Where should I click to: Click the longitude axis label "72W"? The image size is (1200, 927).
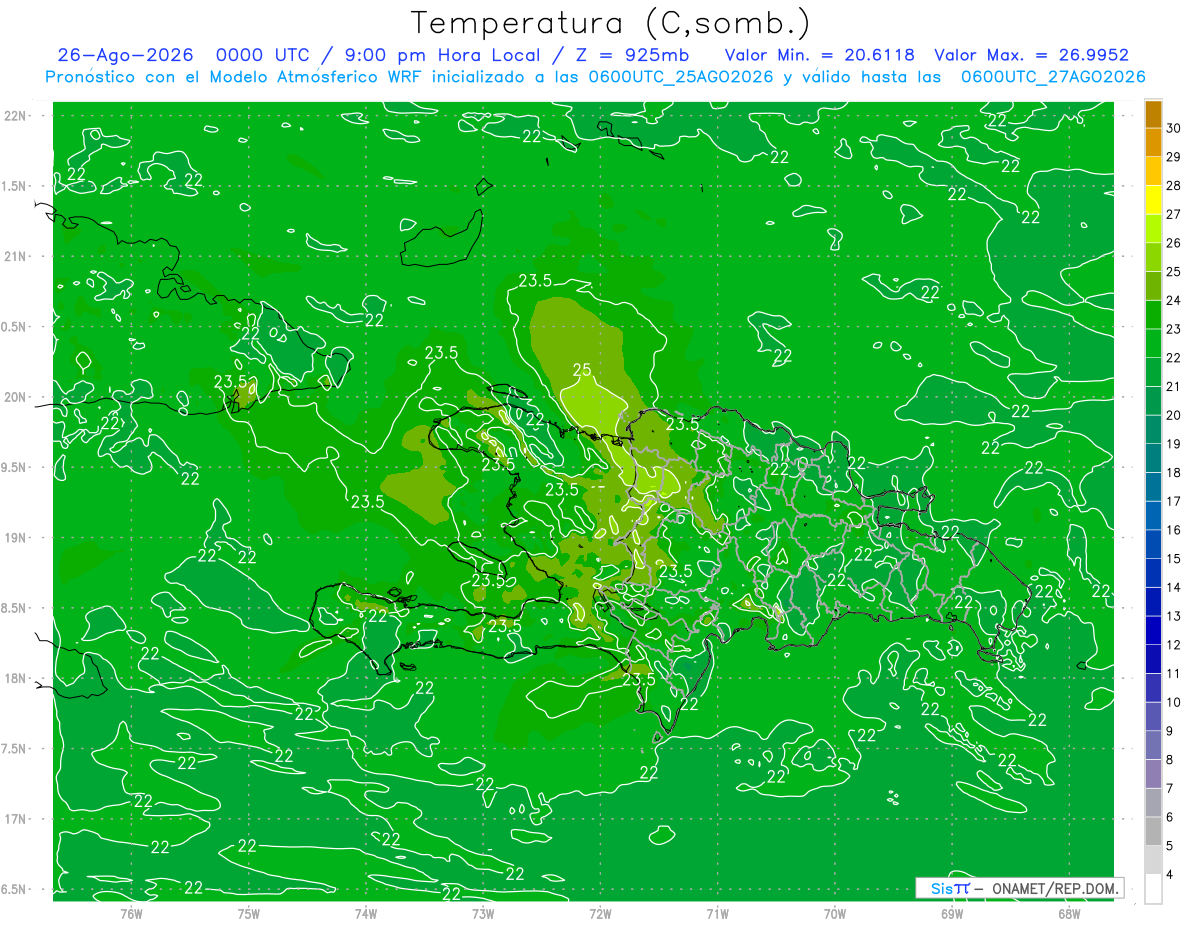(x=600, y=913)
